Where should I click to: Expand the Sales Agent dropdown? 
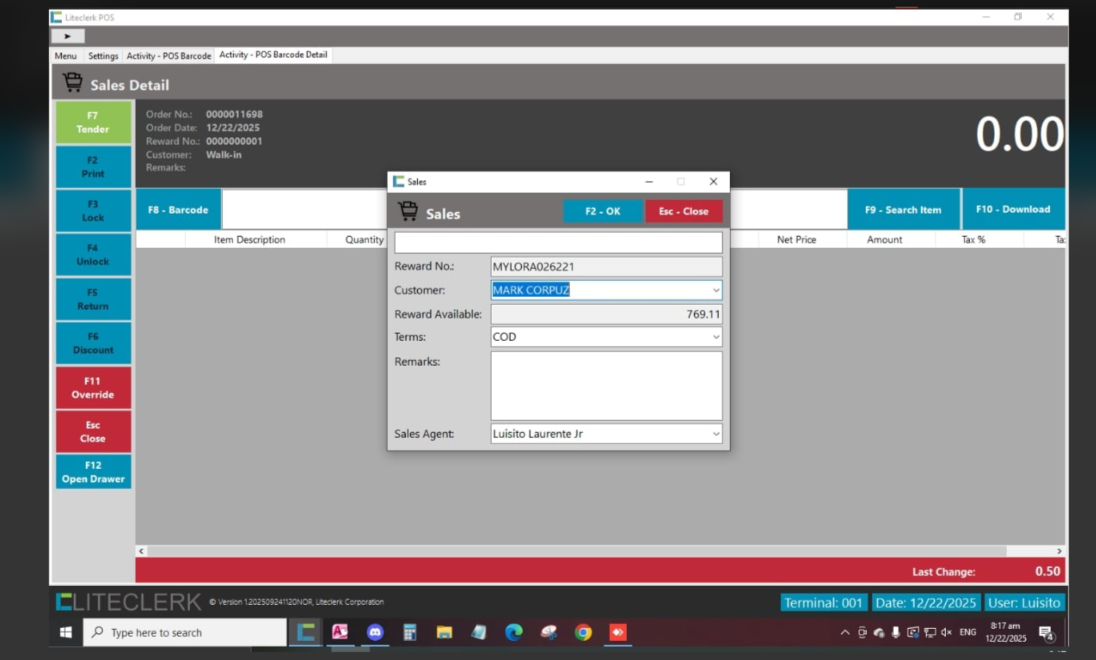(716, 434)
